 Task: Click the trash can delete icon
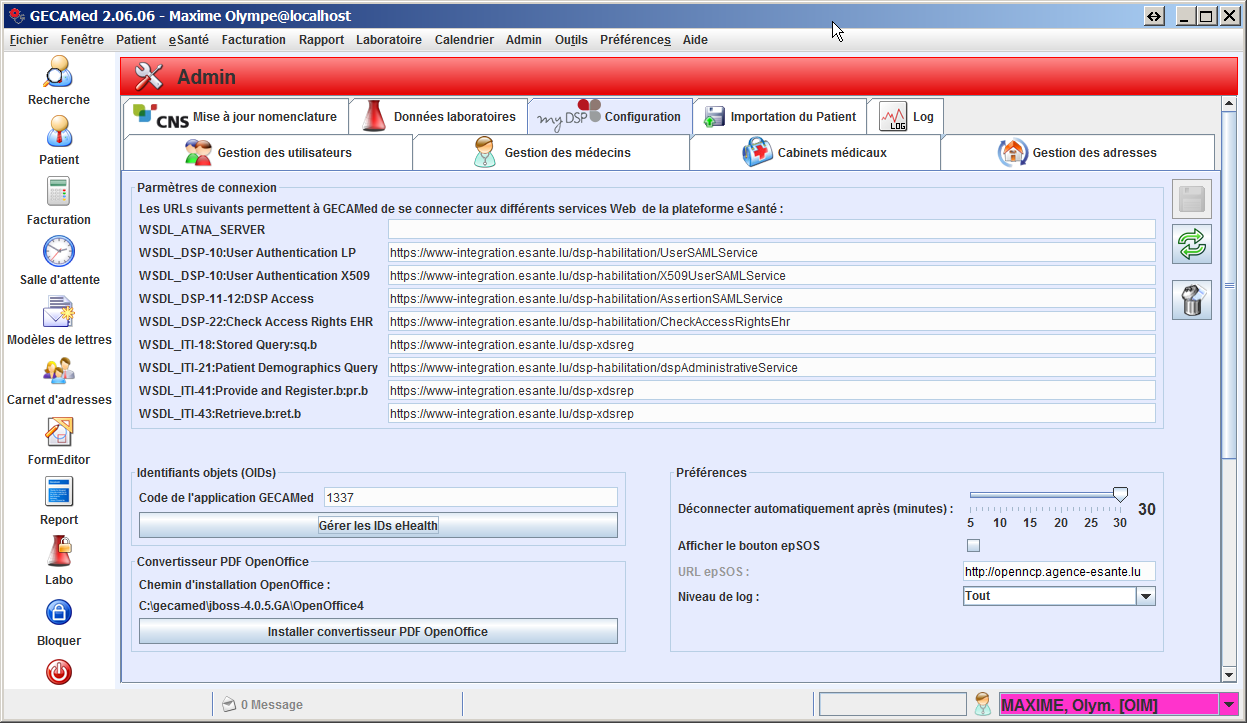[1192, 301]
